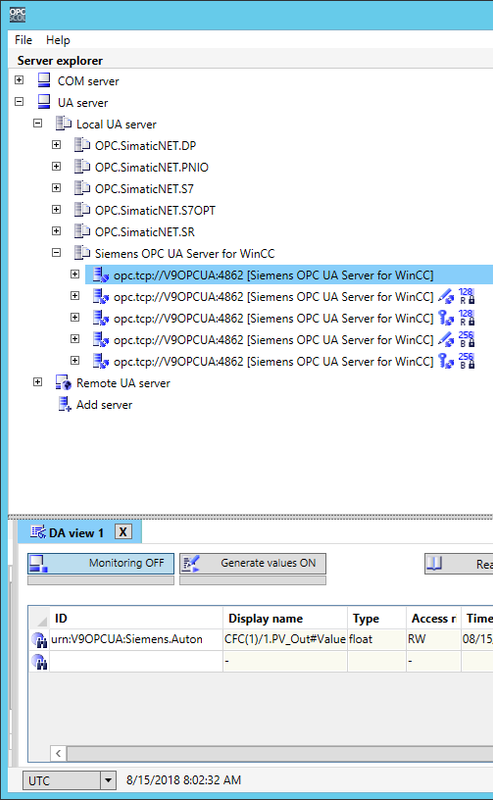Expand the OPC.SimaticNET.SR node
This screenshot has width=493, height=800.
tap(57, 231)
